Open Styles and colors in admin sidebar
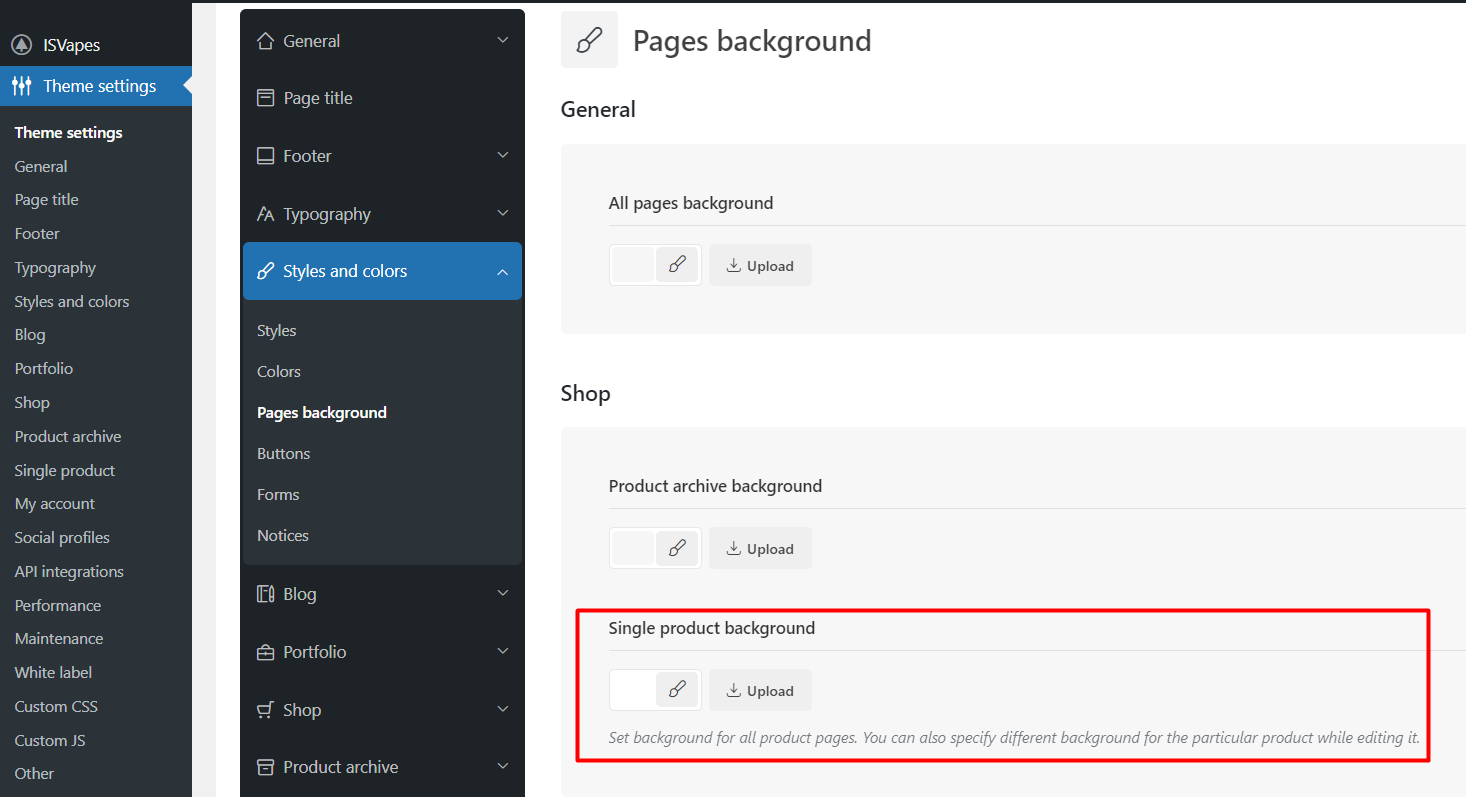1466x797 pixels. tap(72, 302)
